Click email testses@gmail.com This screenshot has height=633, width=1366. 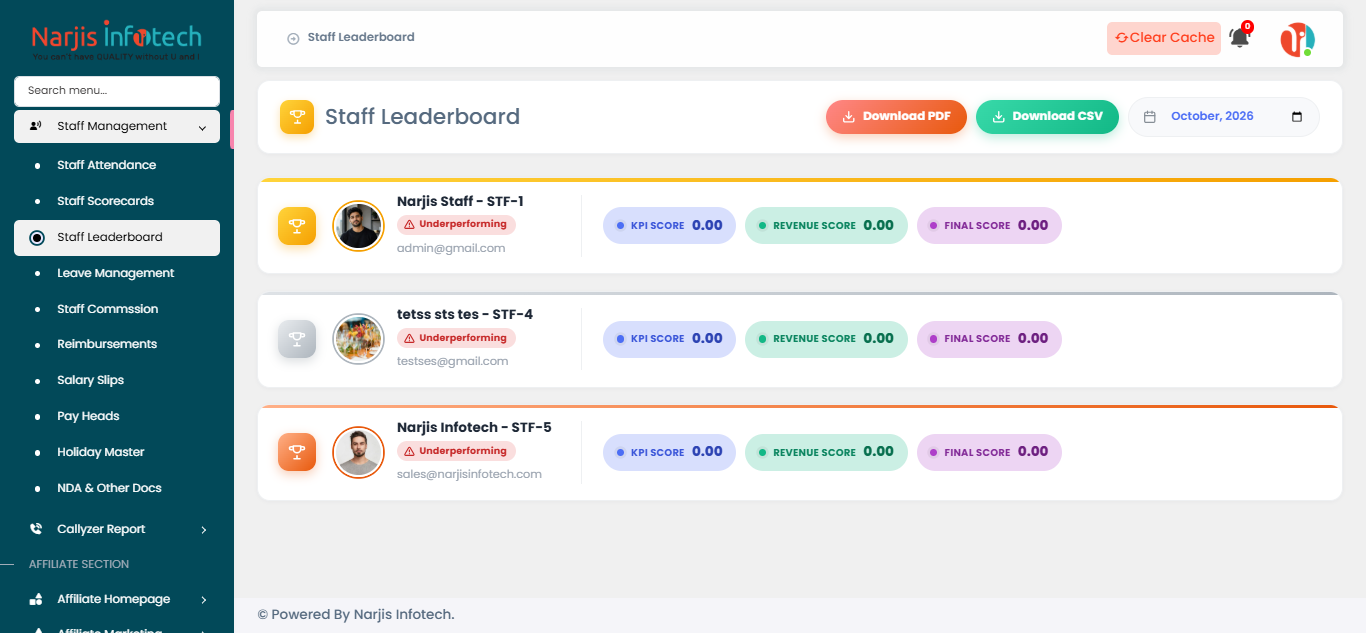tap(452, 361)
